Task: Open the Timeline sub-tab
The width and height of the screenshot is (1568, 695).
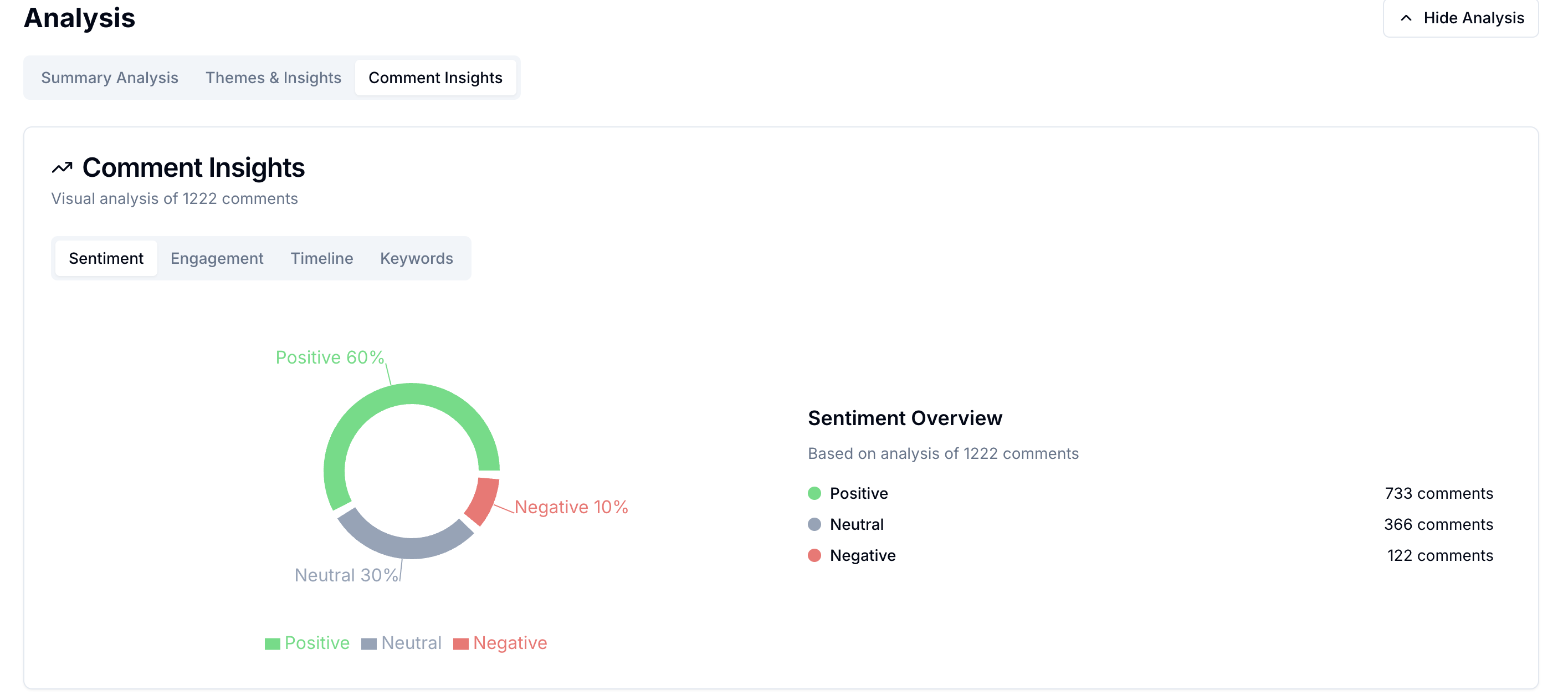Action: (x=321, y=258)
